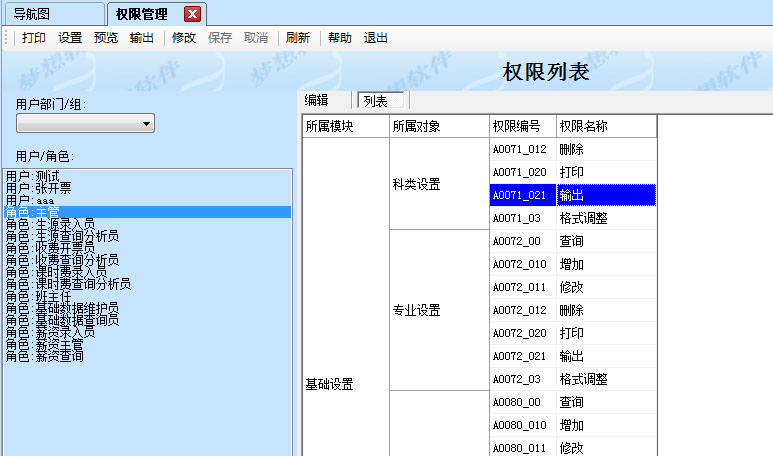Click 打印 in the A0071_020 row
This screenshot has width=773, height=456.
pos(606,172)
